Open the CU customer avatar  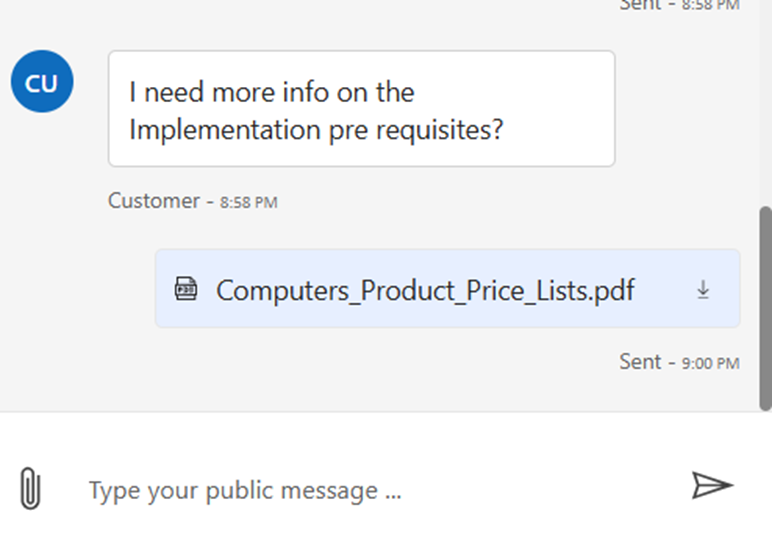pos(42,83)
